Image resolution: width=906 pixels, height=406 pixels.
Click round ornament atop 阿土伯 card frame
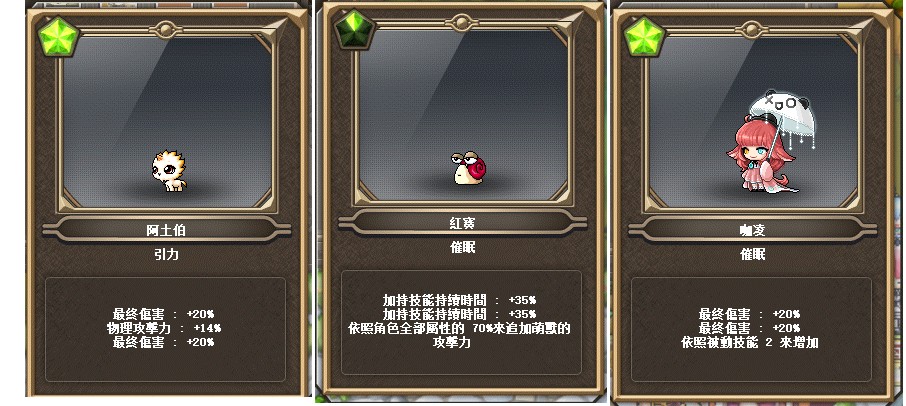[166, 29]
